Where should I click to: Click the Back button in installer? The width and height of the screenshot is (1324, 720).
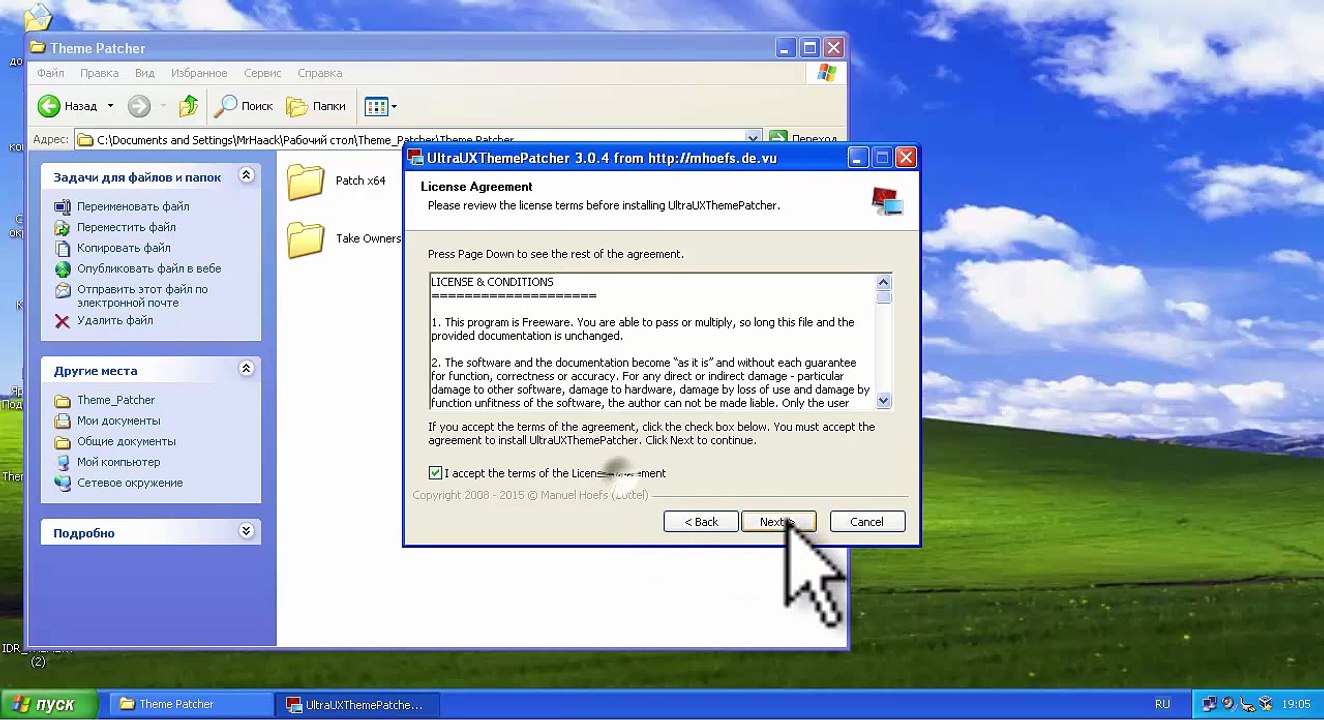[701, 522]
